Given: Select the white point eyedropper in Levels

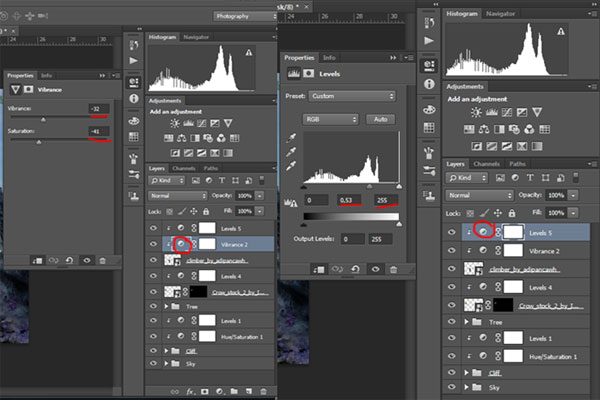Looking at the screenshot, I should [291, 168].
